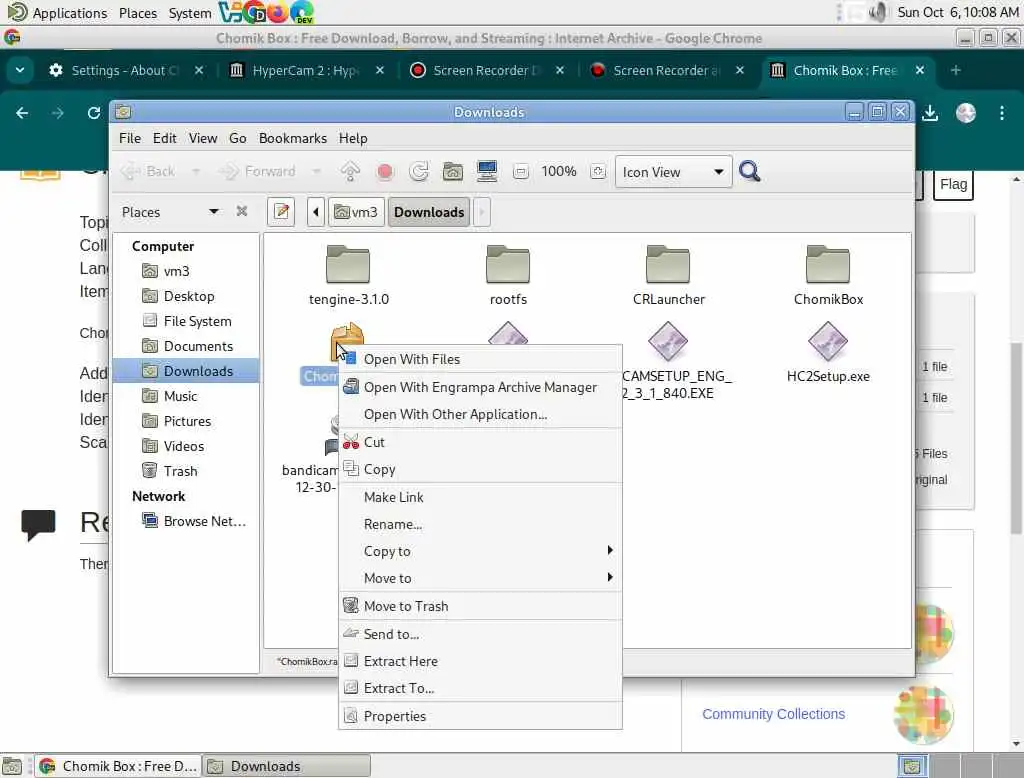Choose Send to option

[x=481, y=634]
